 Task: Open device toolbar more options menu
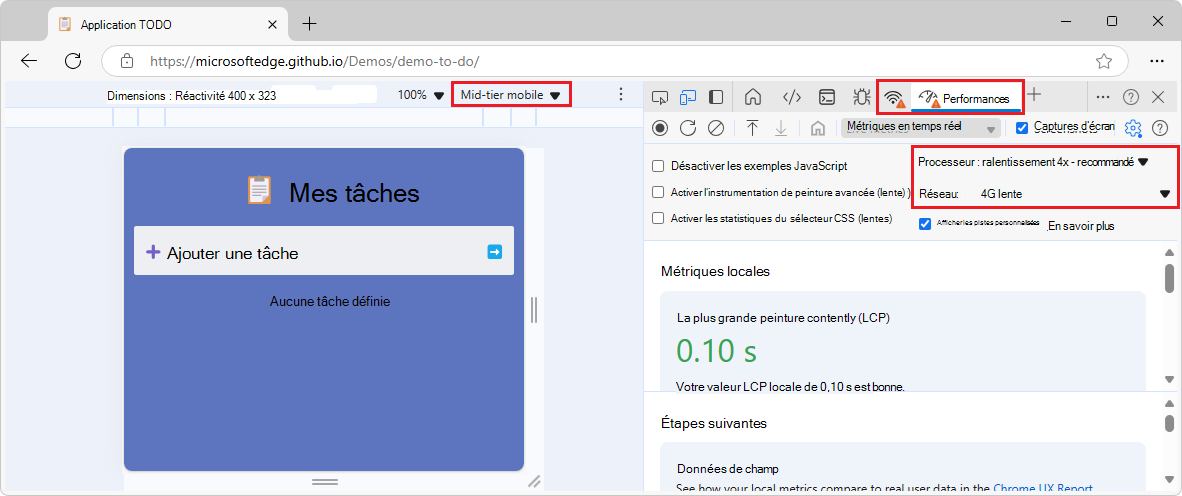[x=620, y=94]
